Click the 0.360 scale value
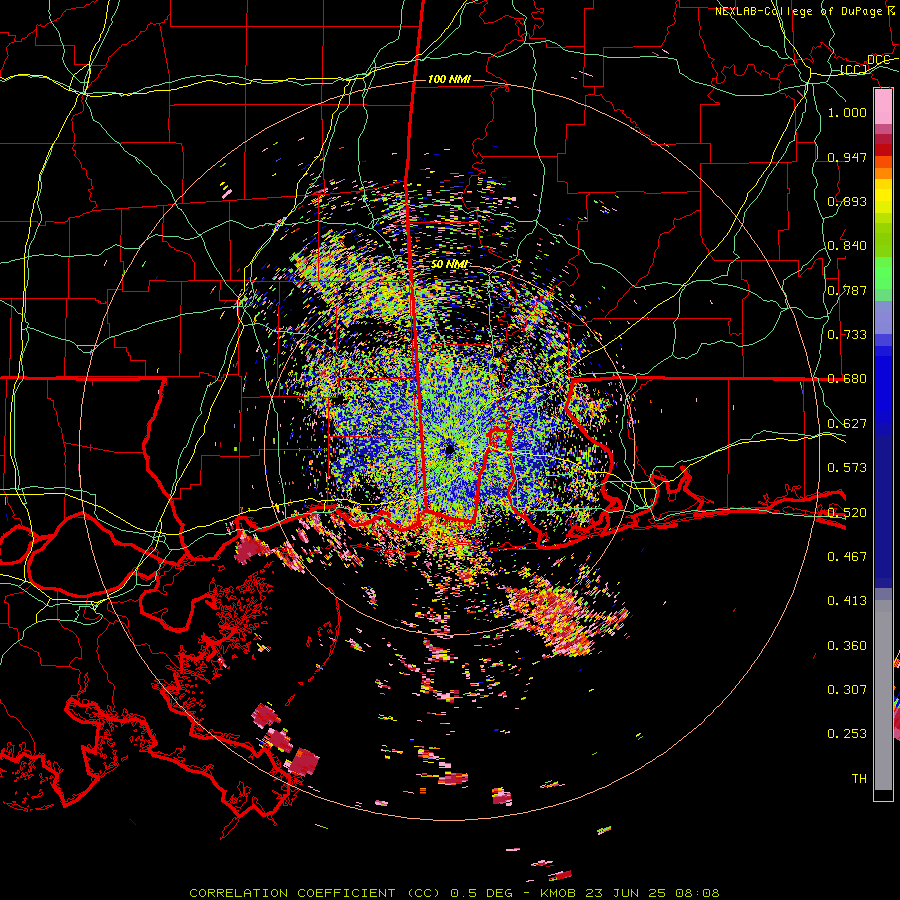This screenshot has width=900, height=900. point(847,646)
